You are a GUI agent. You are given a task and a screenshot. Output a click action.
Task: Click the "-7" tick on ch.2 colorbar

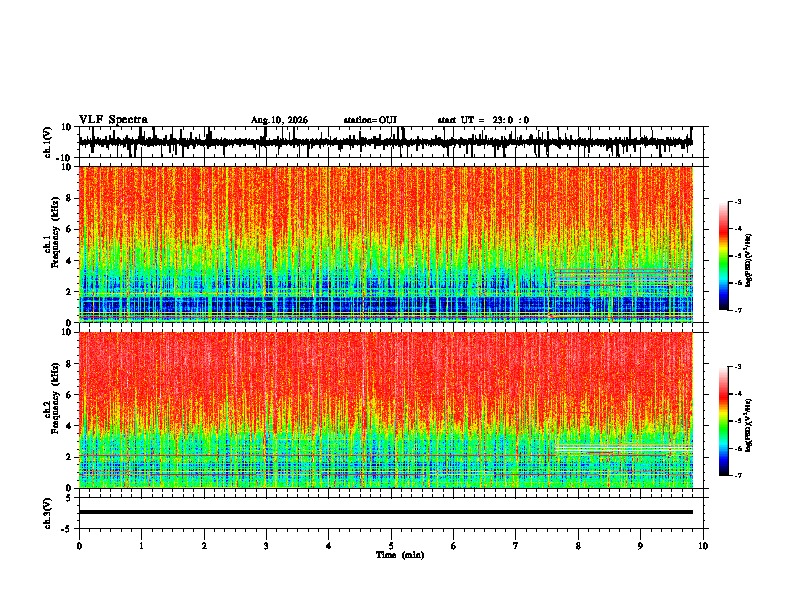pos(738,475)
